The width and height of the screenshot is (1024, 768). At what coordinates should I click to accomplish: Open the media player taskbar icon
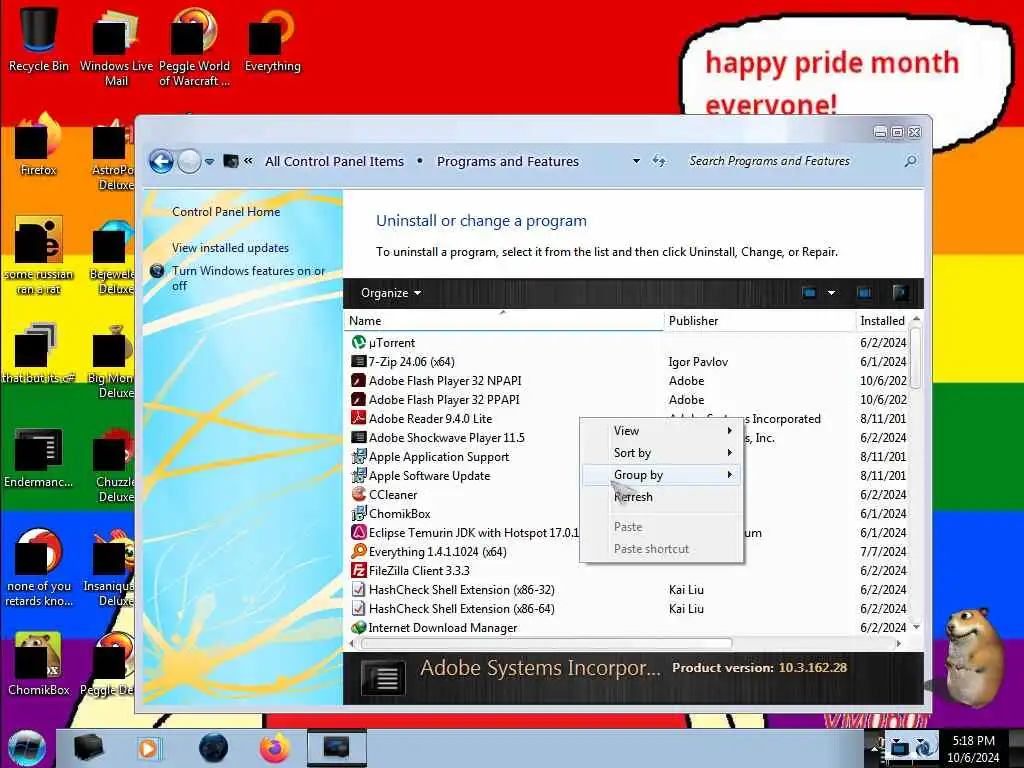[x=148, y=748]
